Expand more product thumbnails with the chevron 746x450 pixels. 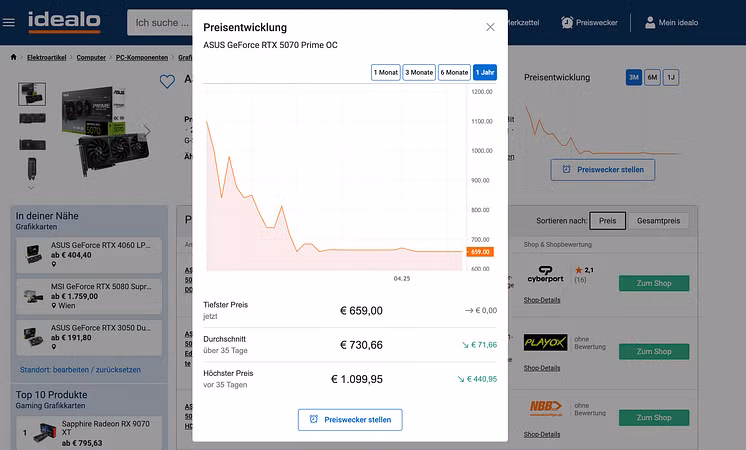tap(30, 186)
